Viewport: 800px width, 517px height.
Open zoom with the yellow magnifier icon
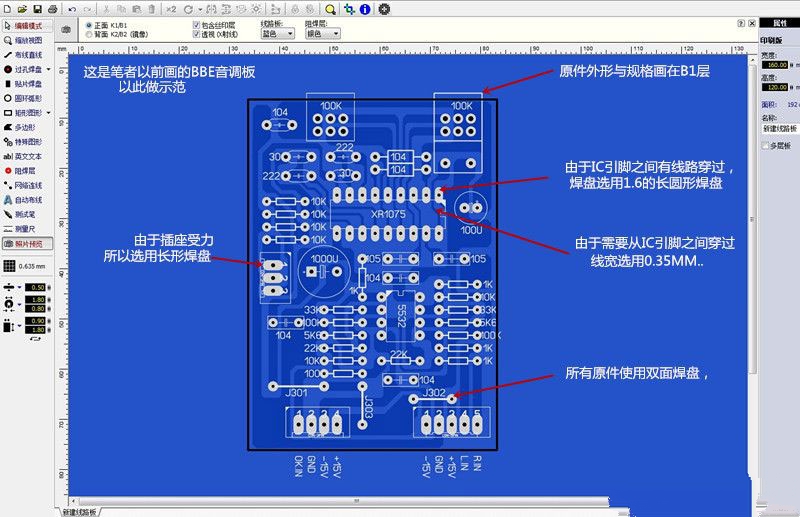[x=330, y=9]
